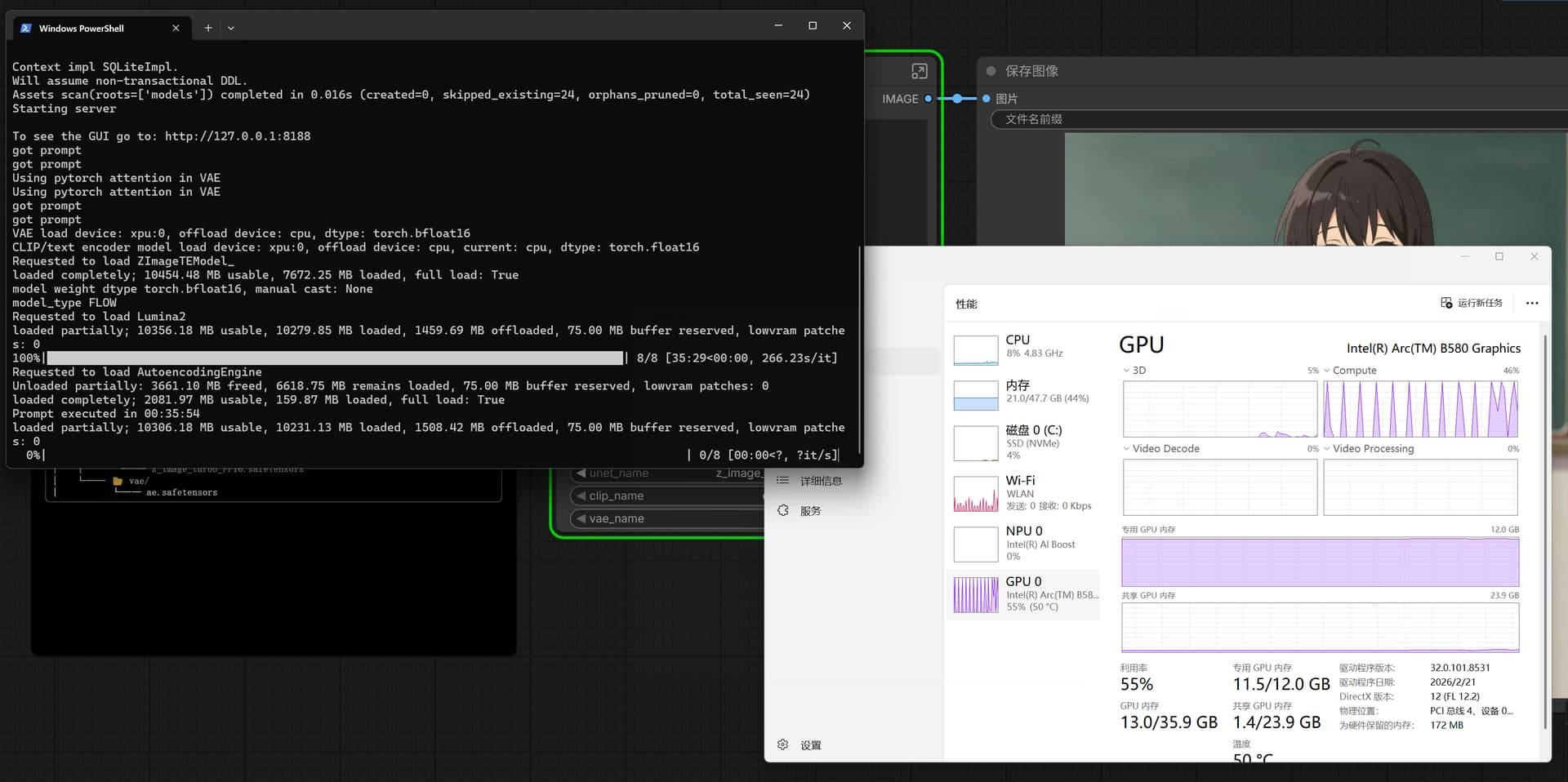This screenshot has width=1568, height=782.
Task: Click the IMAGE output port dot
Action: [928, 99]
